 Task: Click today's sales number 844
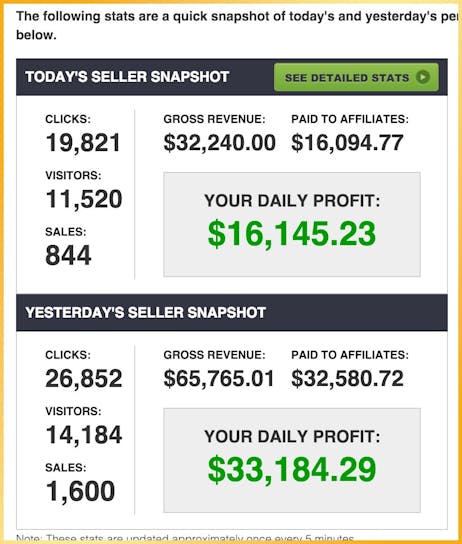click(x=68, y=255)
